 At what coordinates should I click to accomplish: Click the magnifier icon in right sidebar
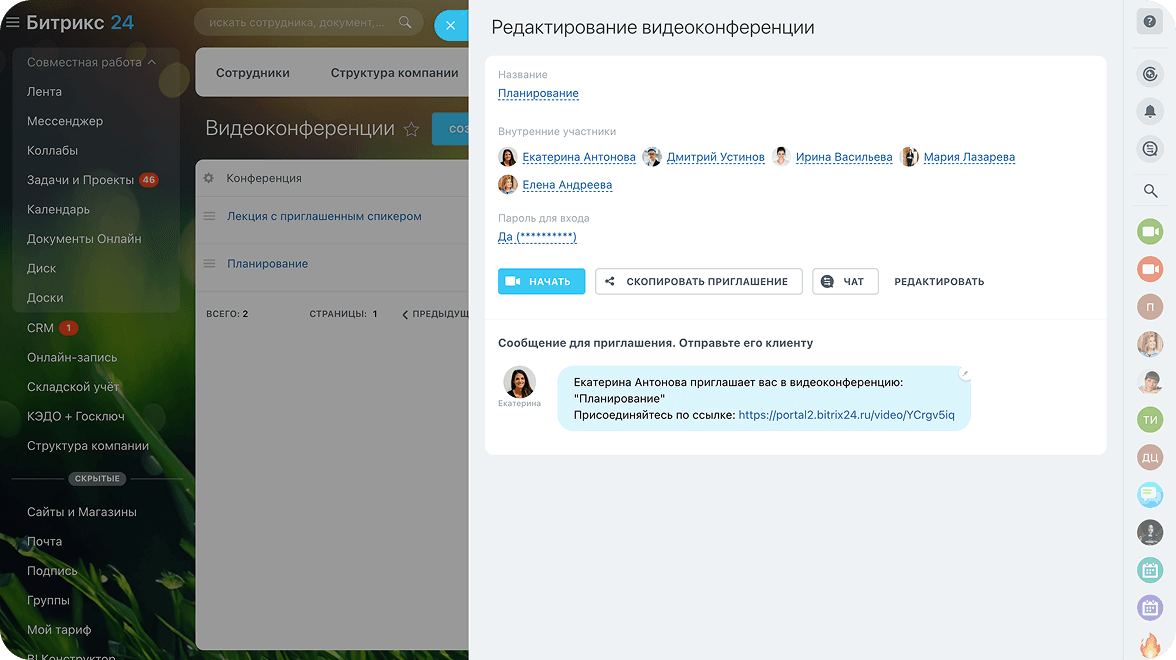coord(1150,191)
